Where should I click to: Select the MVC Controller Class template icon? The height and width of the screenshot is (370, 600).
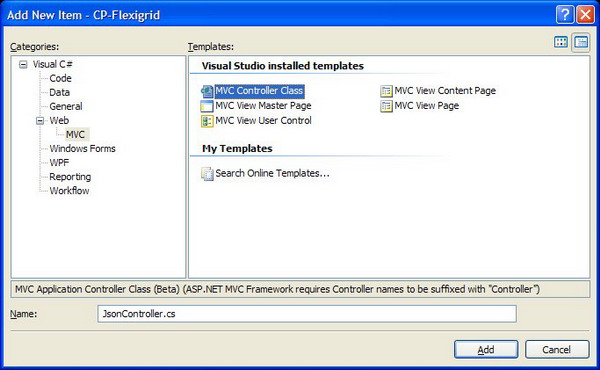pos(207,91)
